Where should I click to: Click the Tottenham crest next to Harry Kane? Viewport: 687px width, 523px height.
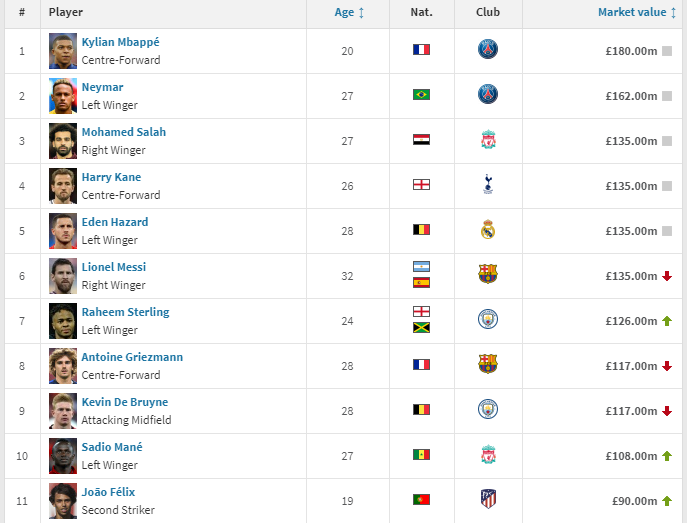click(488, 184)
